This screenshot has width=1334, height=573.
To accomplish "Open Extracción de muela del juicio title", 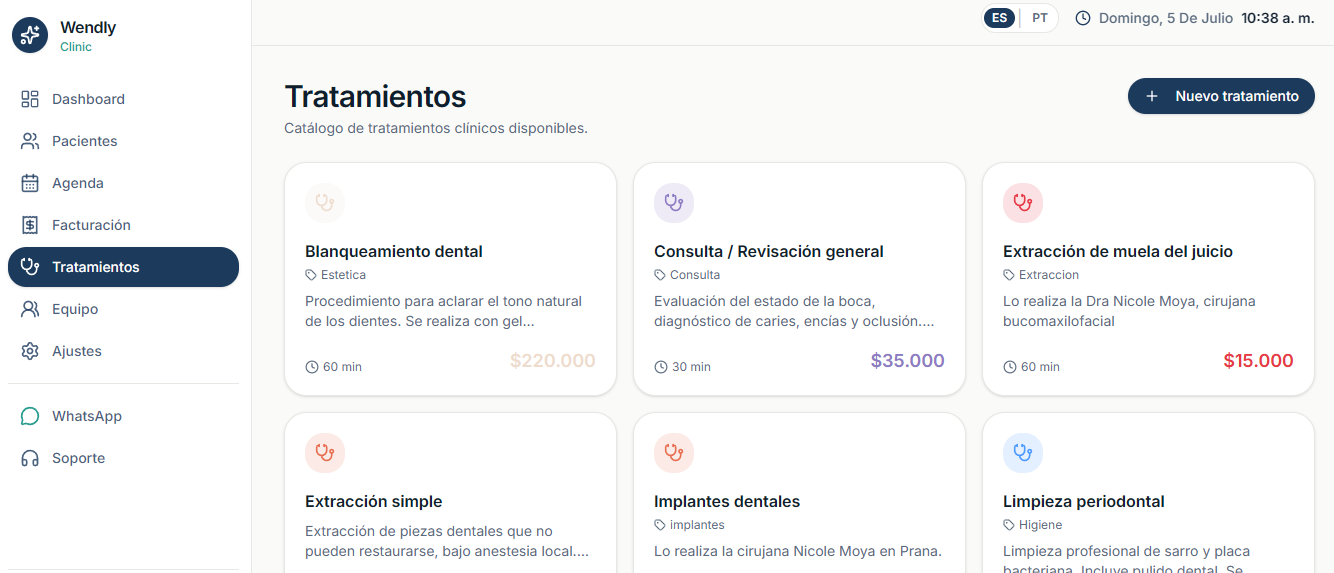I will point(1118,252).
